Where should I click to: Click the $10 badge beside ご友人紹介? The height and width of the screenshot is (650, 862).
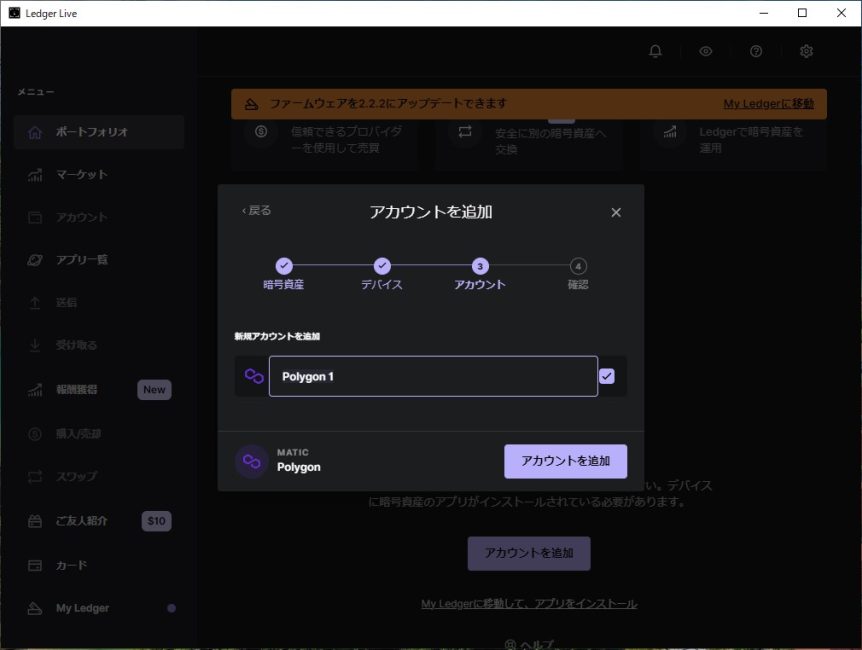point(156,521)
